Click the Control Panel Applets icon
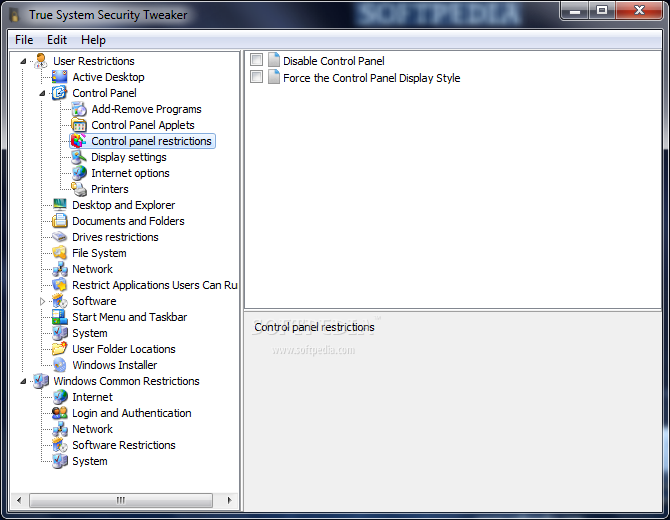 tap(79, 125)
